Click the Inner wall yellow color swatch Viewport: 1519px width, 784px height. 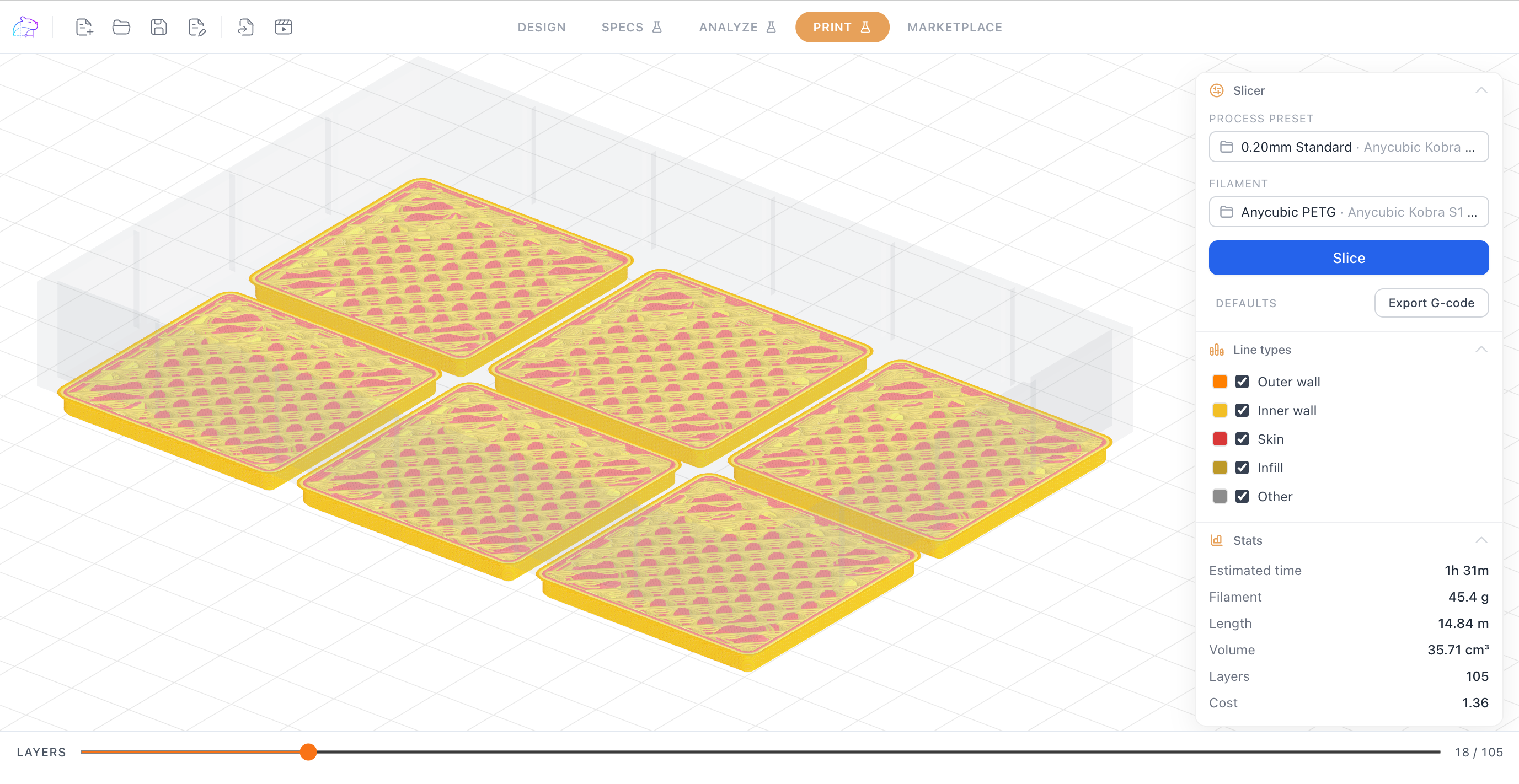coord(1220,410)
